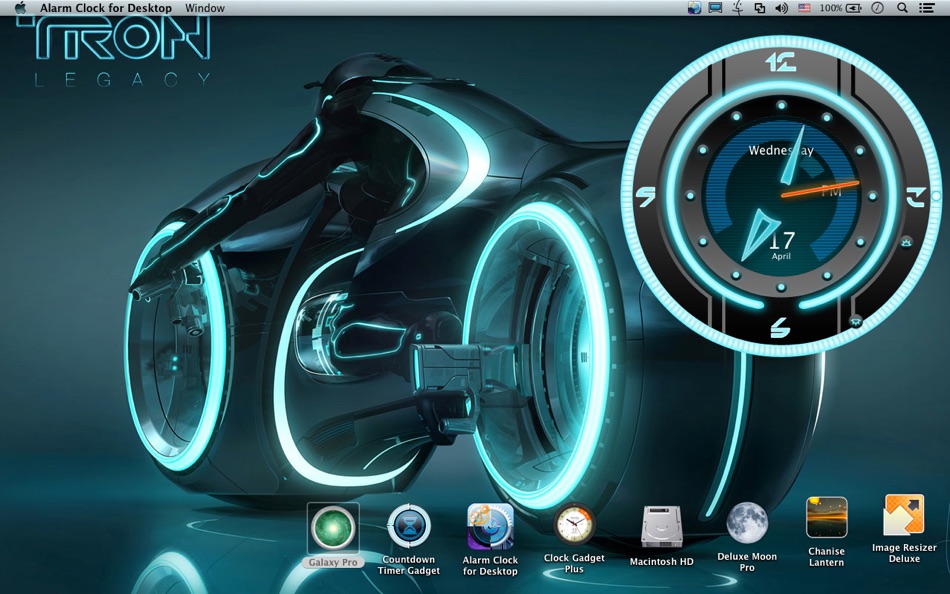Expand the volume control in menu bar
This screenshot has height=594, width=950.
(x=781, y=8)
